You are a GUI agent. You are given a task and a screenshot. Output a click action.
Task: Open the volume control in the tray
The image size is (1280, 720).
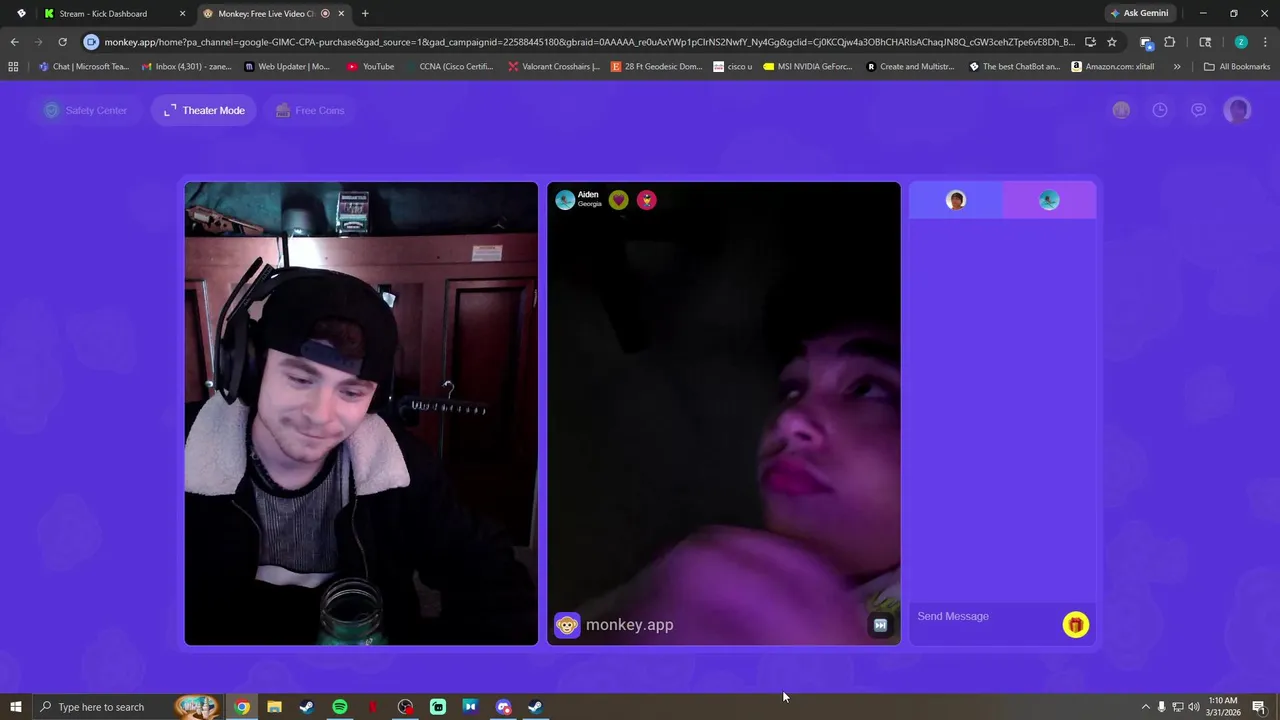pyautogui.click(x=1194, y=707)
